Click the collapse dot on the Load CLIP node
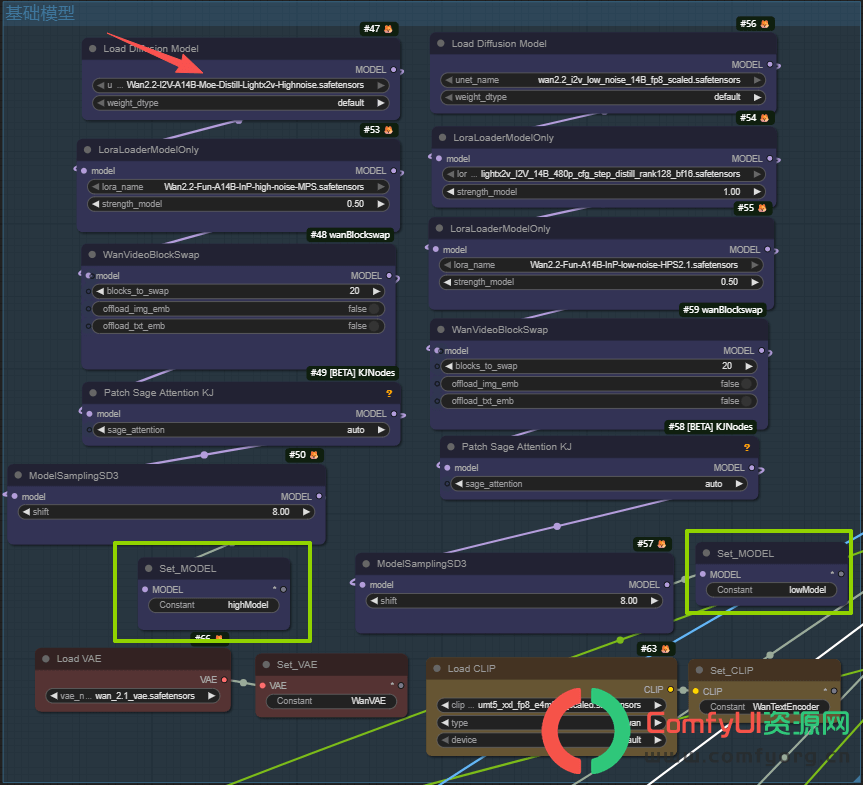 click(x=437, y=668)
